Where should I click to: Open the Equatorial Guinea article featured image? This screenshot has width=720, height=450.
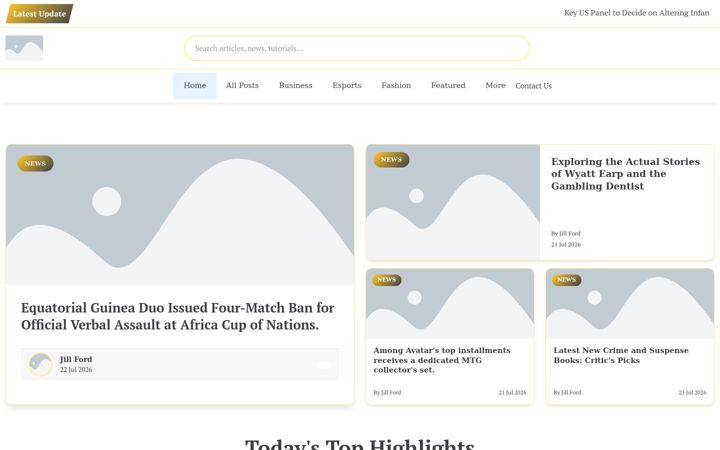[x=180, y=215]
